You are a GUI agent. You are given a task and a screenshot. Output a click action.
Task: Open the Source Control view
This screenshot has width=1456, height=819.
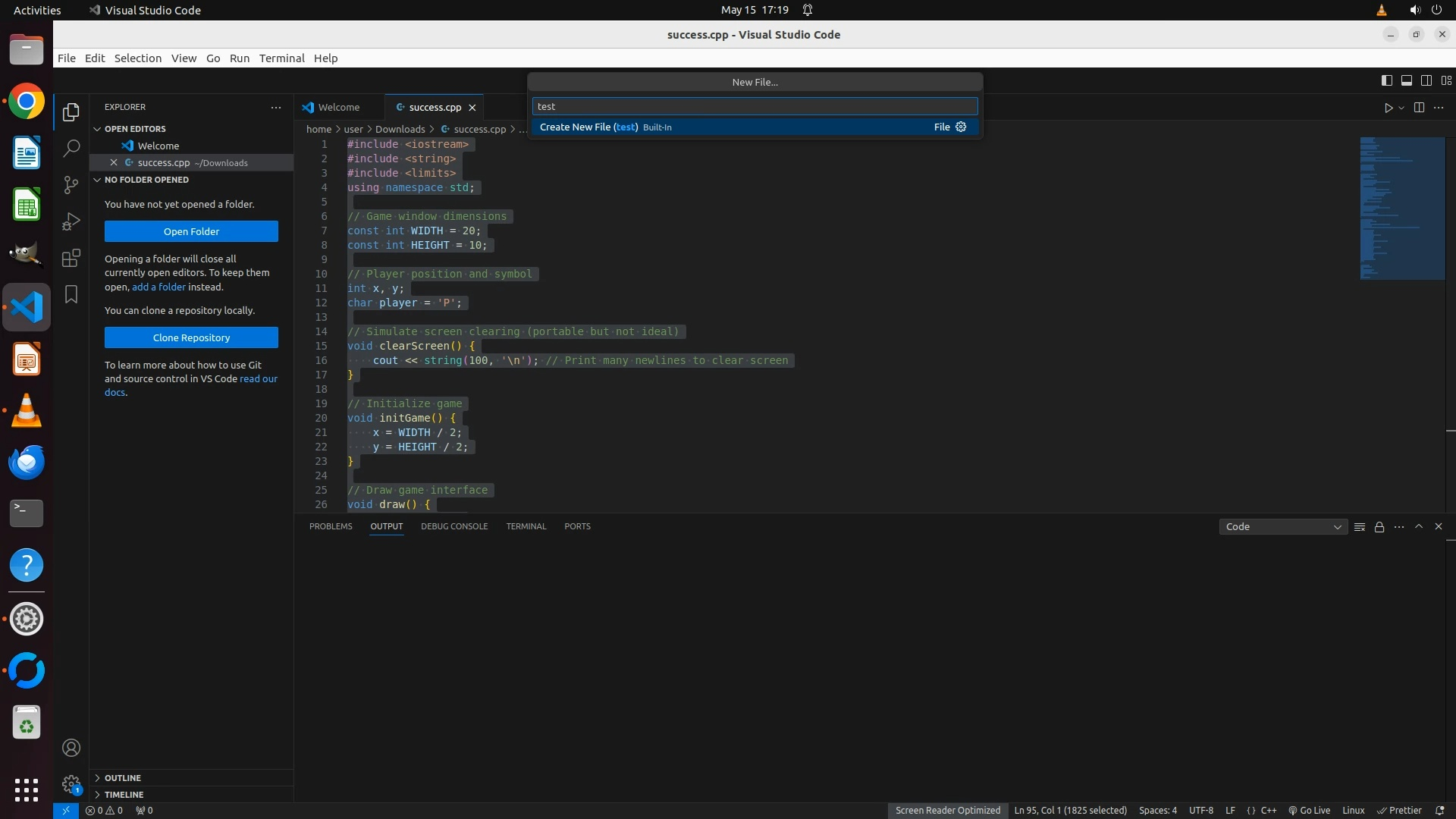point(71,185)
